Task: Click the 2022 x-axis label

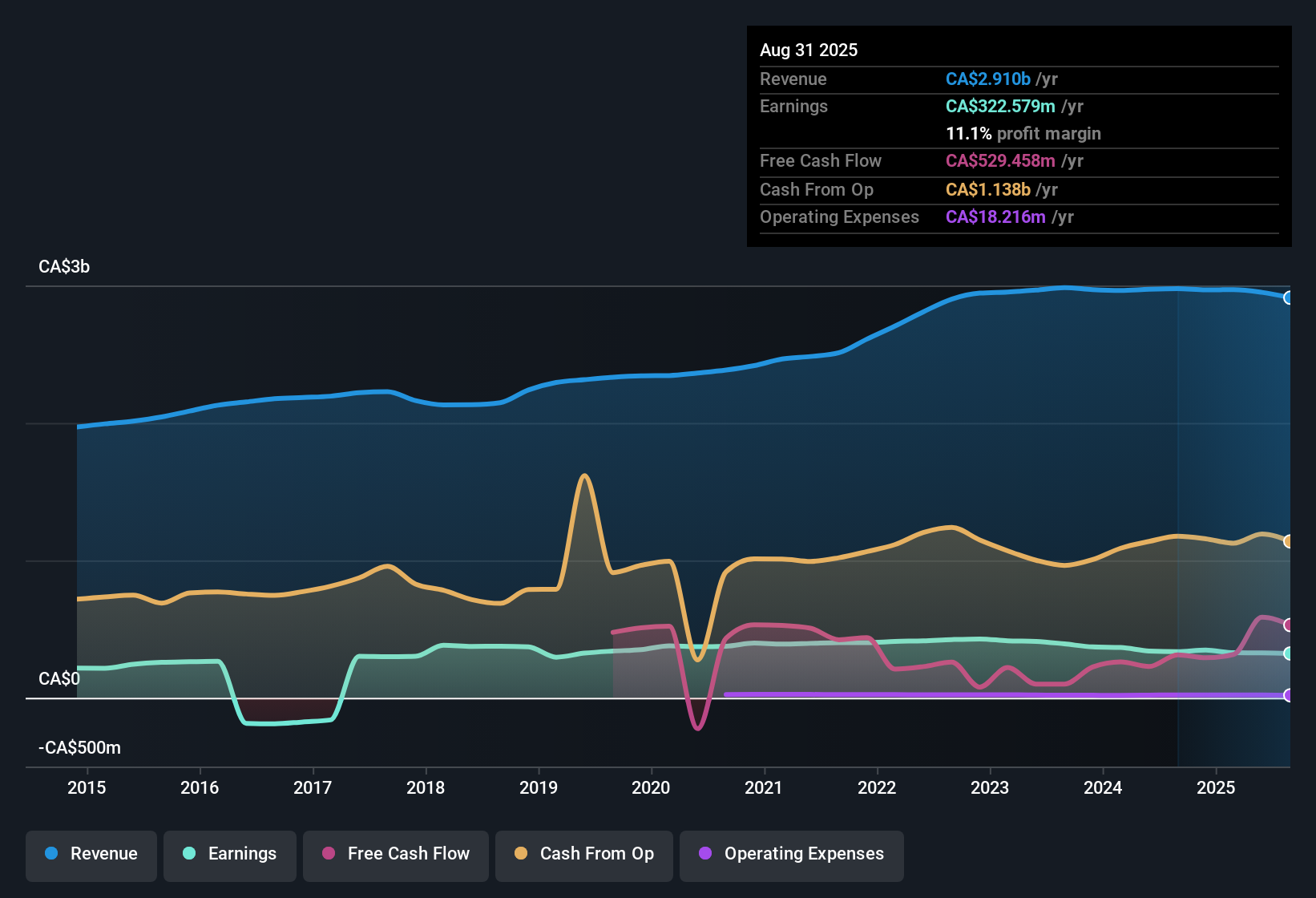Action: coord(877,787)
